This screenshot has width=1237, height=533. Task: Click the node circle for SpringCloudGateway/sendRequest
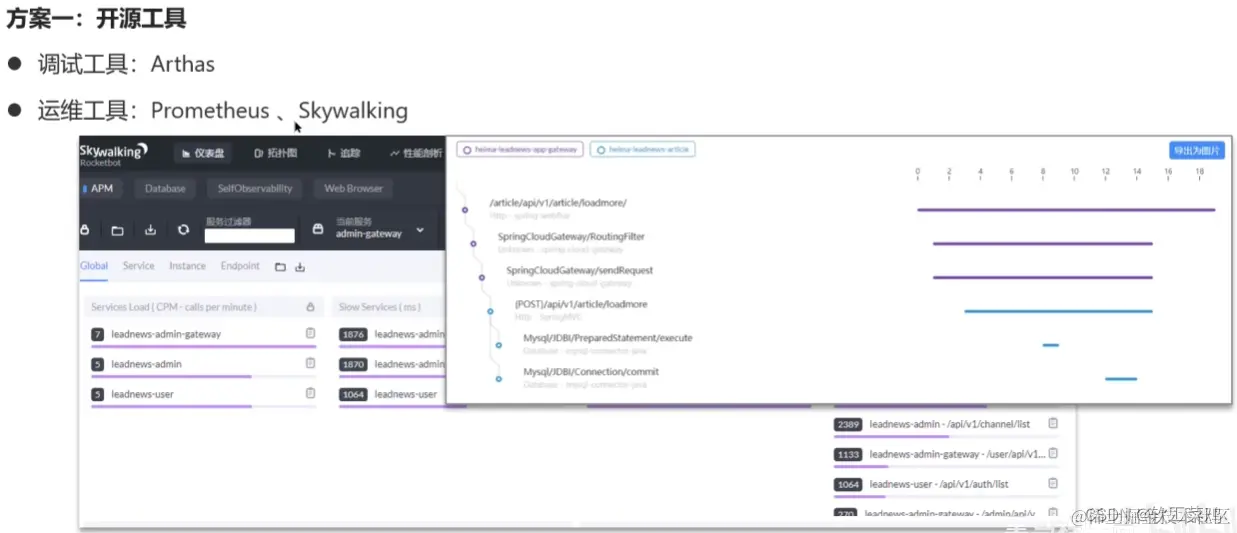[x=482, y=277]
